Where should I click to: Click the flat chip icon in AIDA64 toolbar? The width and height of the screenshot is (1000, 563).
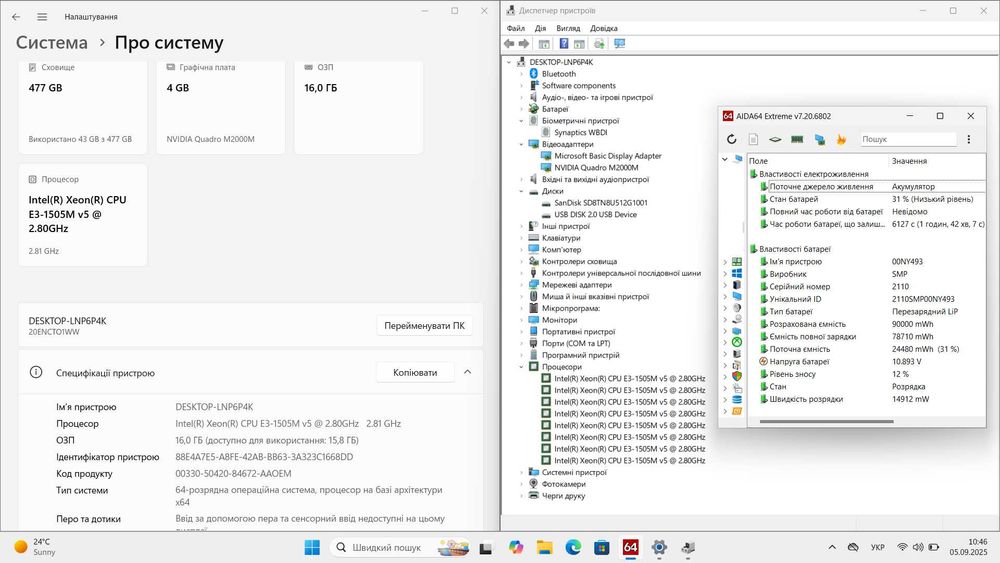click(775, 139)
